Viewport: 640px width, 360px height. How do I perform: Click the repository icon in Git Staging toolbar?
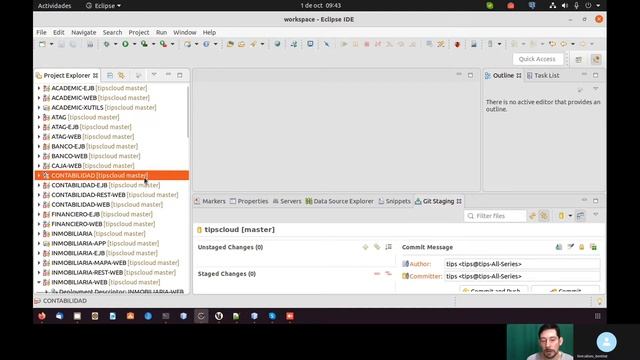coord(561,216)
